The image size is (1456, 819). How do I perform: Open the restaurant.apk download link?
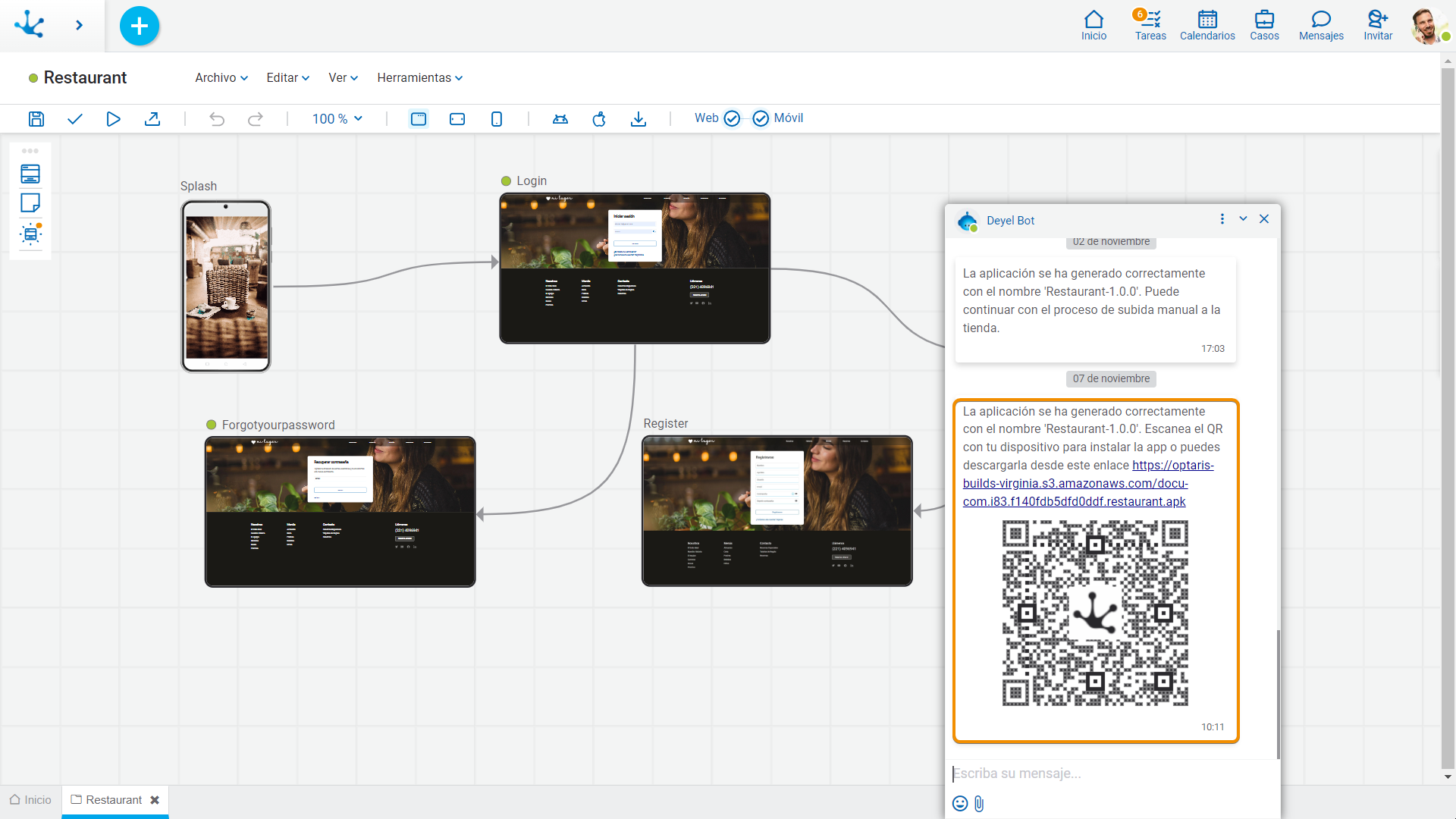point(1087,483)
